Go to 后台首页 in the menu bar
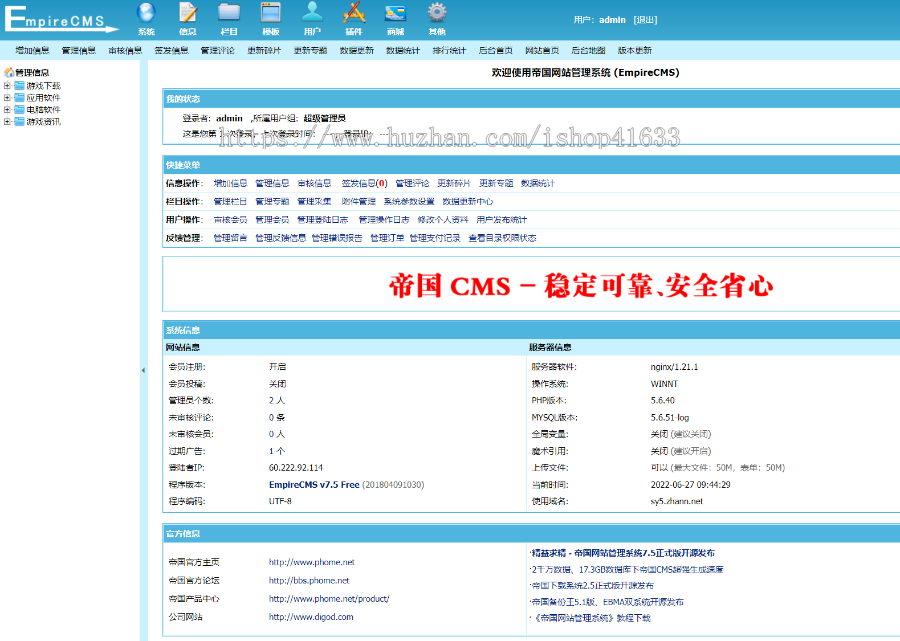Screen dimensions: 900x641 [495, 50]
